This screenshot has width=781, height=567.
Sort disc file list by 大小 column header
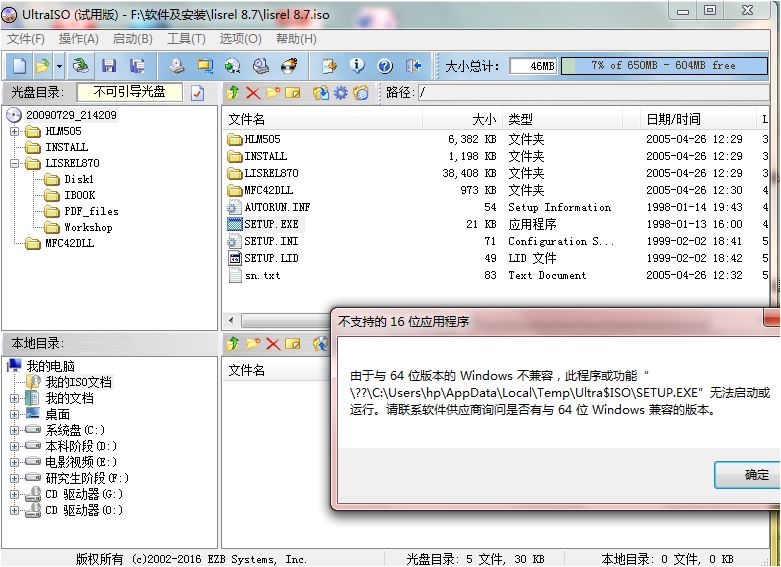462,120
